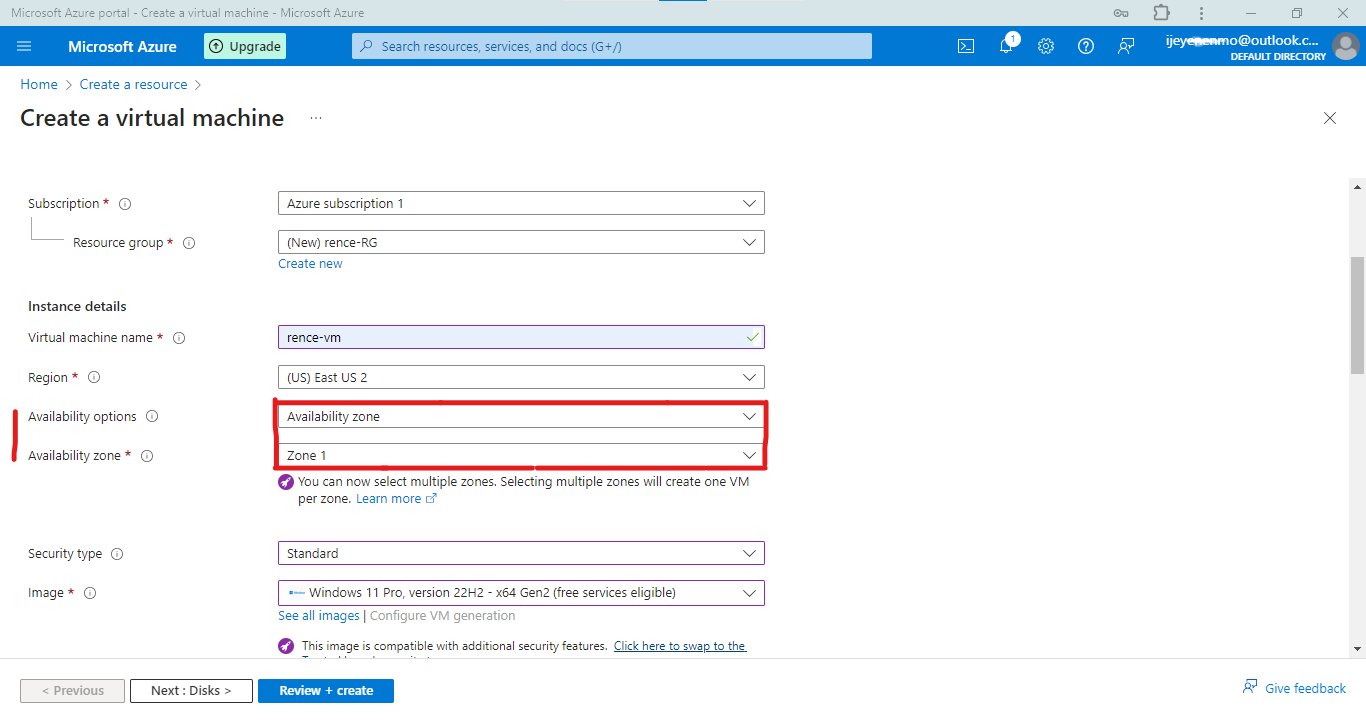The height and width of the screenshot is (728, 1366).
Task: Click Microsoft Azure home logo text
Action: click(122, 47)
